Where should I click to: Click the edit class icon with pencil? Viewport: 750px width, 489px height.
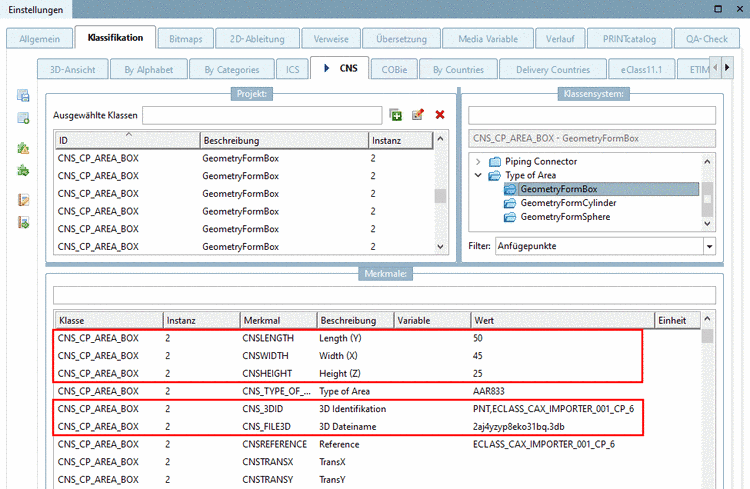pyautogui.click(x=418, y=115)
